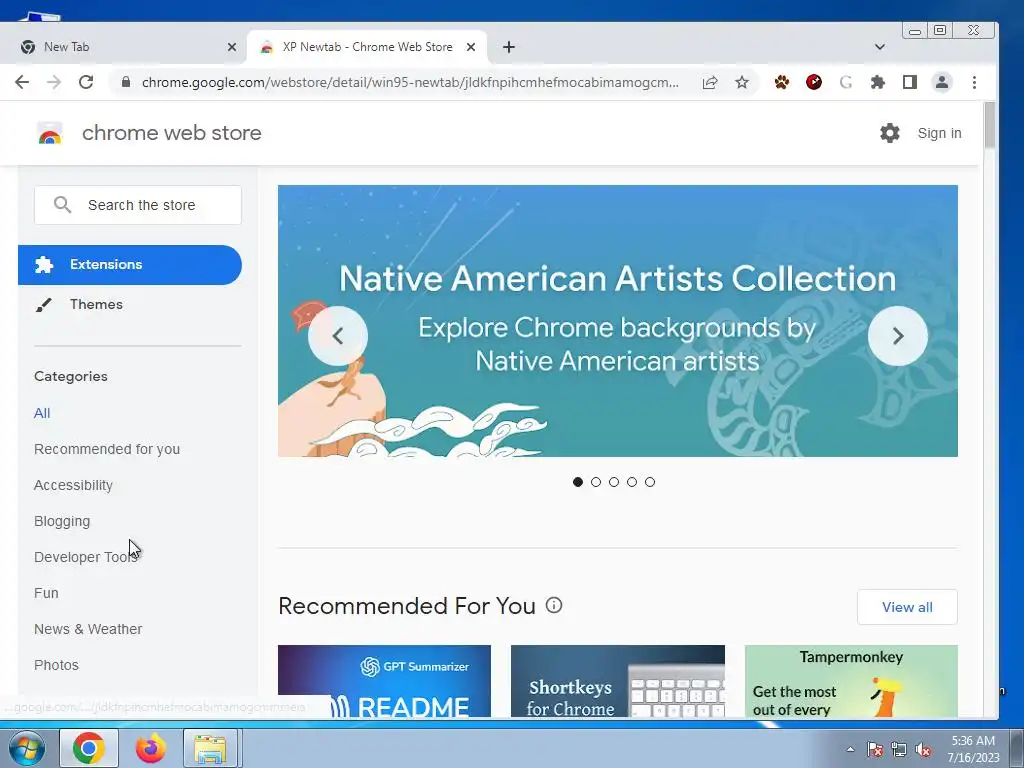
Task: Open the Fun category
Action: [46, 593]
